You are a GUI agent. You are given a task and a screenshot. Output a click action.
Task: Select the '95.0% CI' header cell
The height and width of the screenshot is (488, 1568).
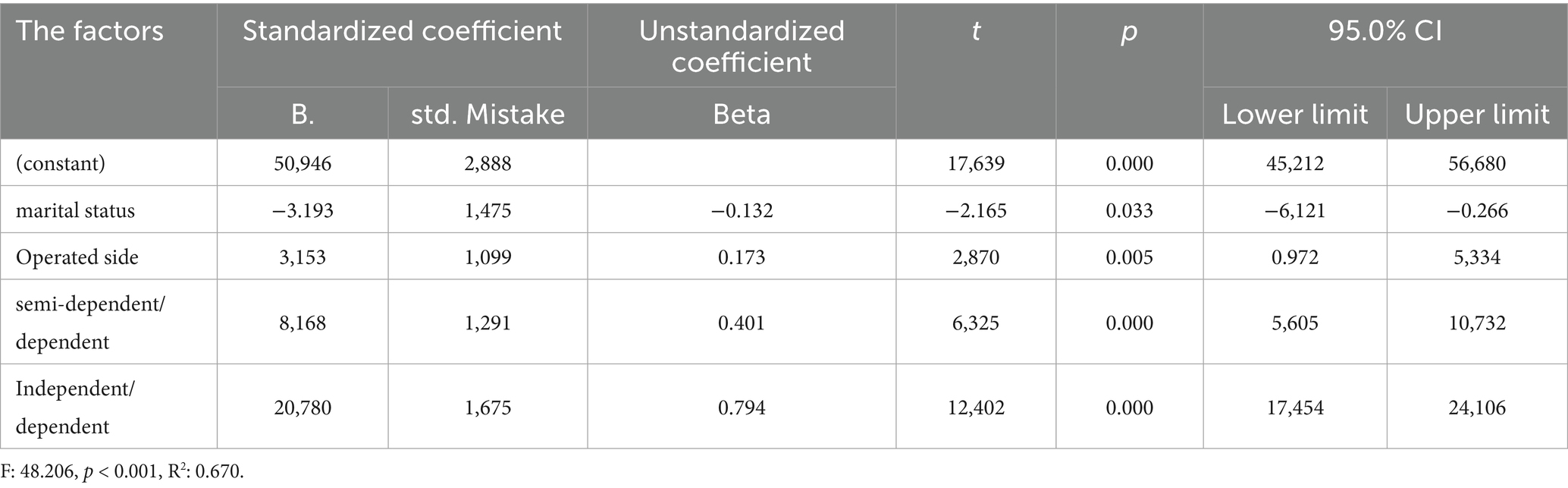point(1385,32)
